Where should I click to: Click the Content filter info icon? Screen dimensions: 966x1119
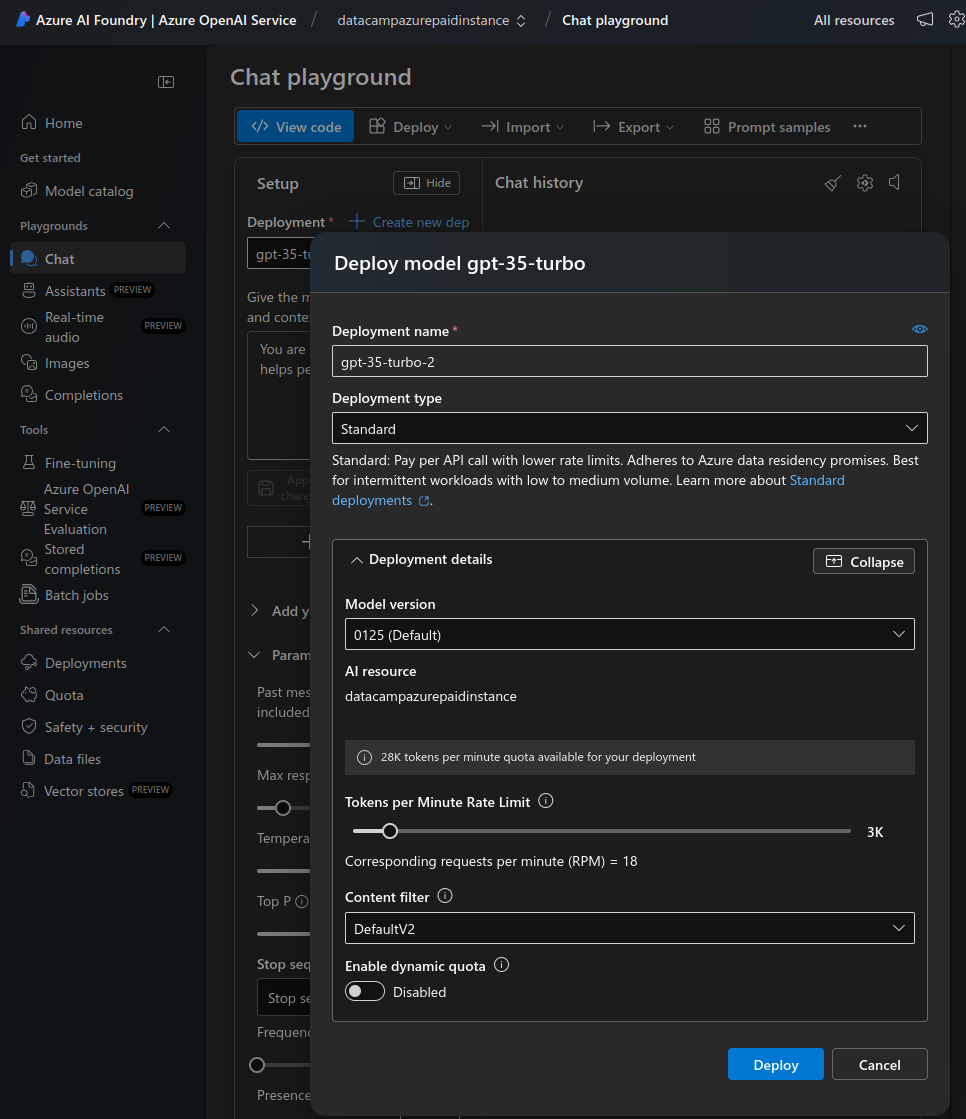[x=445, y=896]
